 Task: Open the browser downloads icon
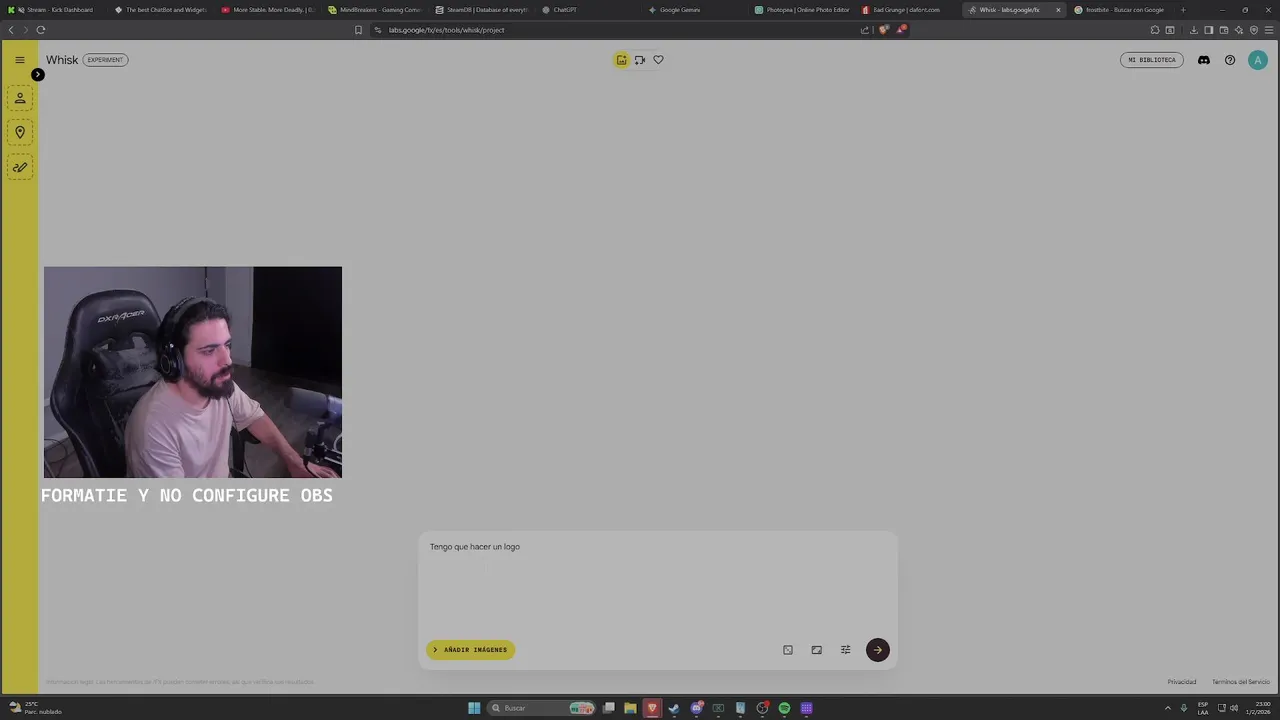tap(1194, 30)
